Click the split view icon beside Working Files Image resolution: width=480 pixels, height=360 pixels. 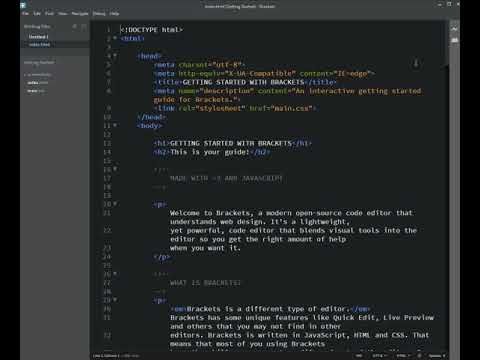coord(84,27)
